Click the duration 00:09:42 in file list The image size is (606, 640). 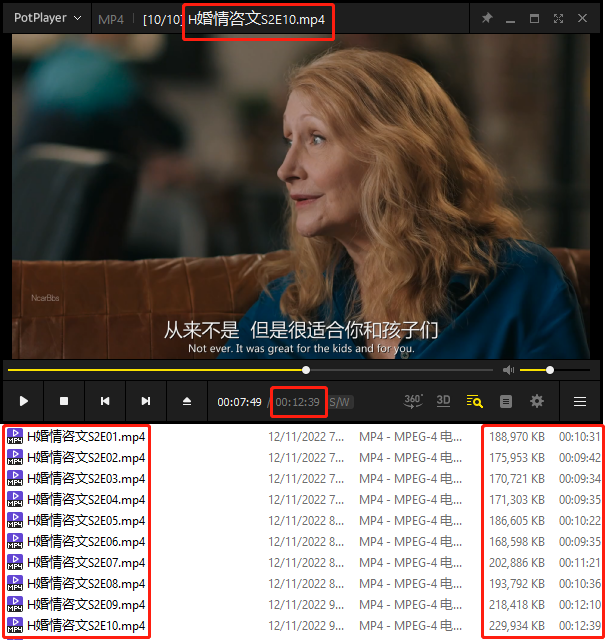click(x=580, y=458)
